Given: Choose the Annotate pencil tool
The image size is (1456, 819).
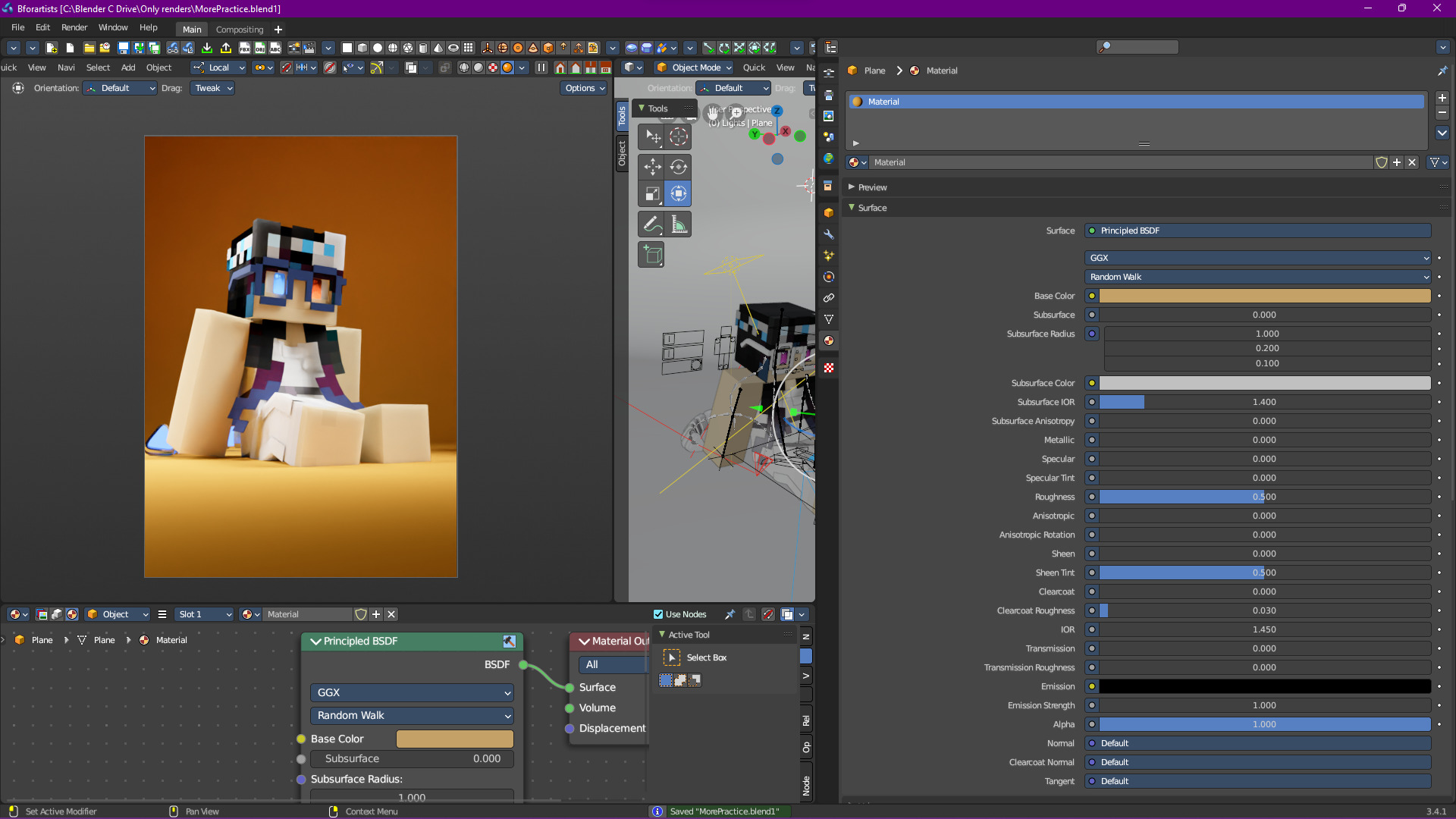Looking at the screenshot, I should 652,224.
